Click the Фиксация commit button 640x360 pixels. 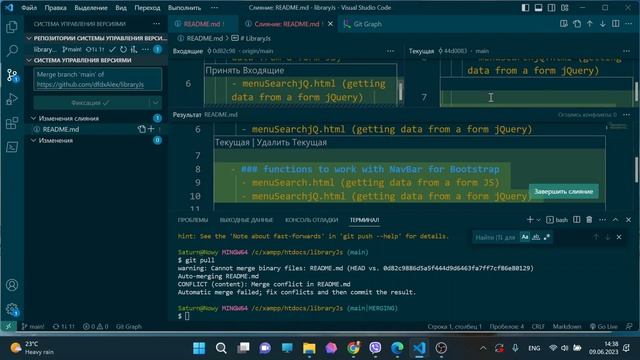91,102
